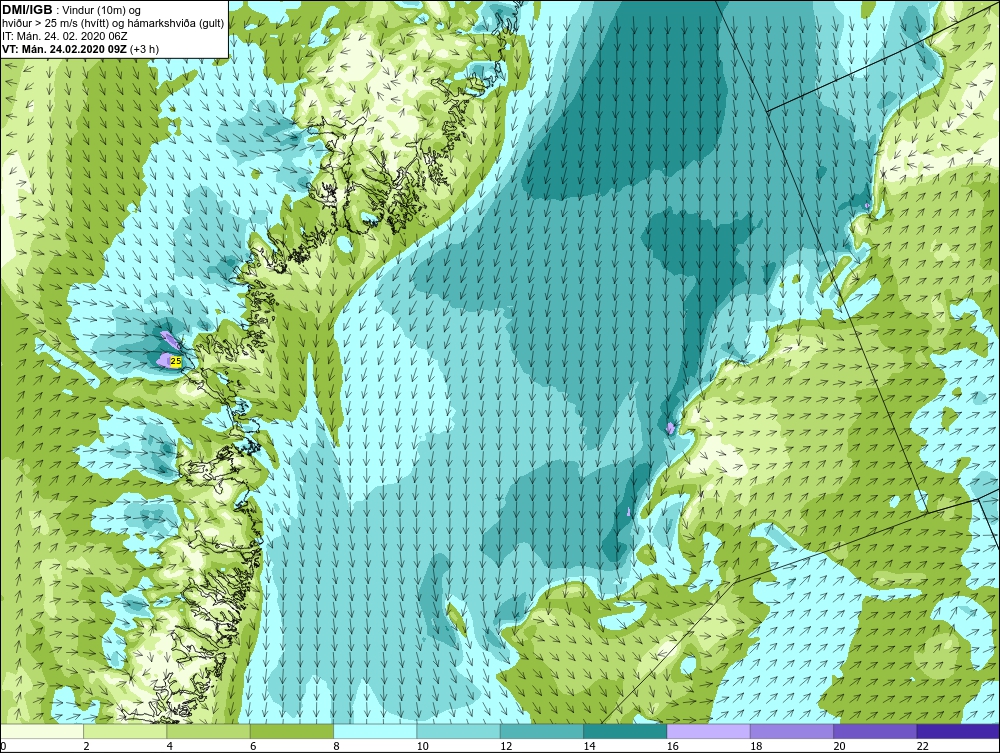Click the legend label '16'

click(x=673, y=747)
